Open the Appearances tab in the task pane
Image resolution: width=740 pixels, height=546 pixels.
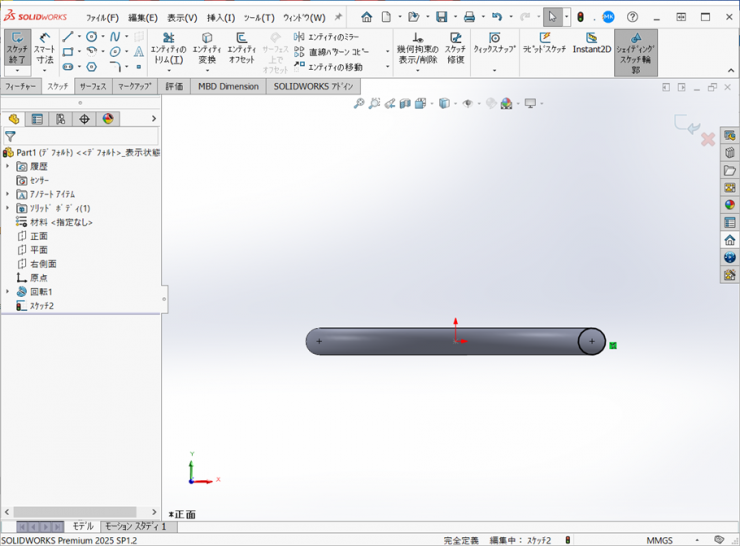(x=730, y=204)
